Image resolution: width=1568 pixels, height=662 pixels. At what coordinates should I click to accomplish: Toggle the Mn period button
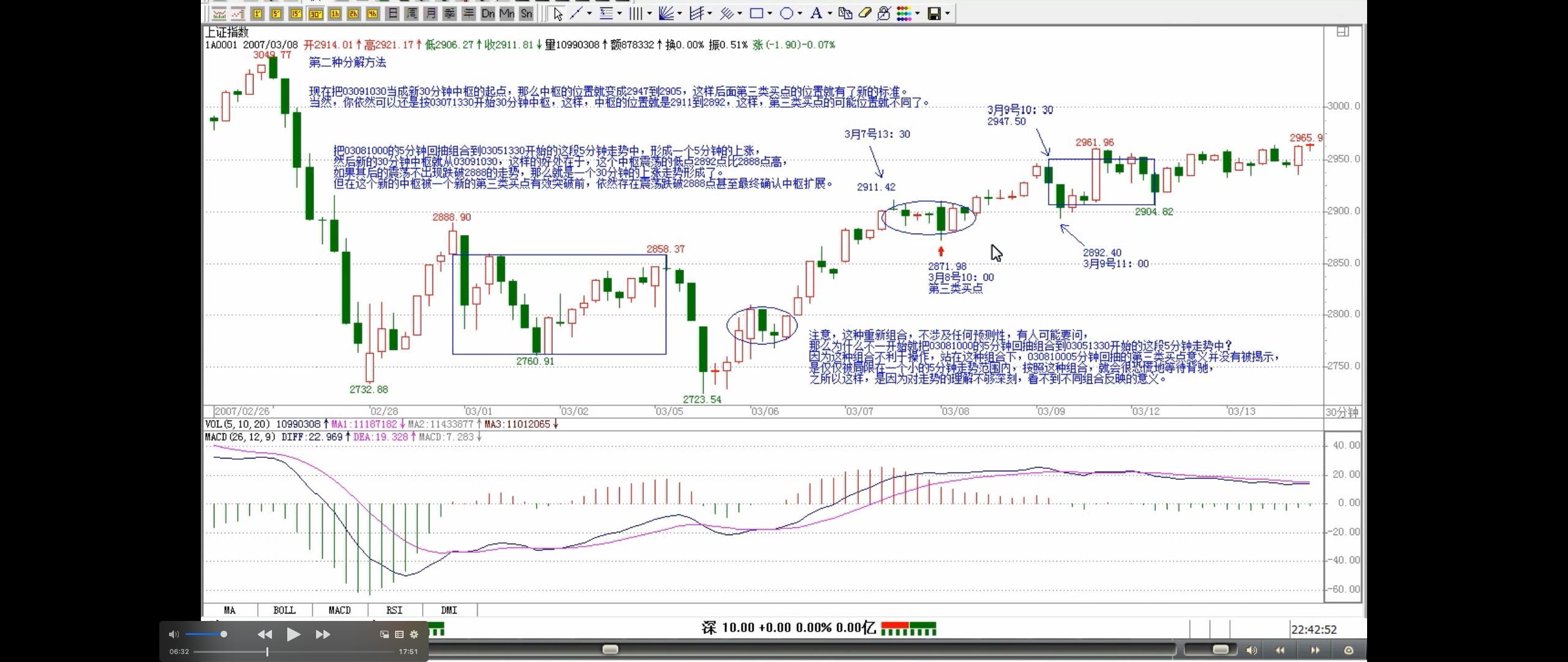click(507, 13)
